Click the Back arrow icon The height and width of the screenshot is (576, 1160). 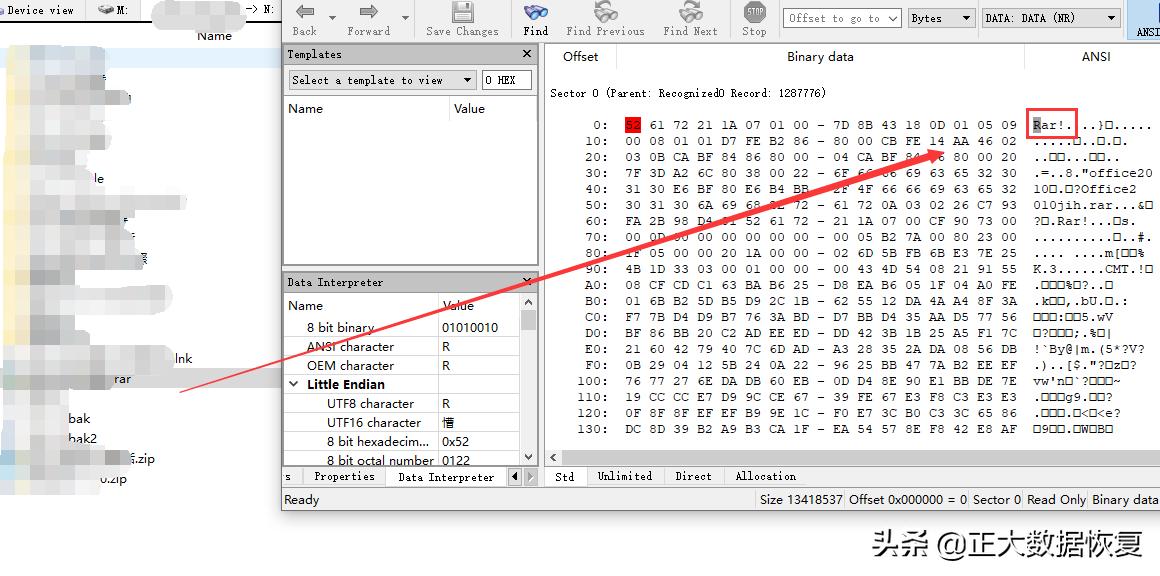(x=304, y=13)
